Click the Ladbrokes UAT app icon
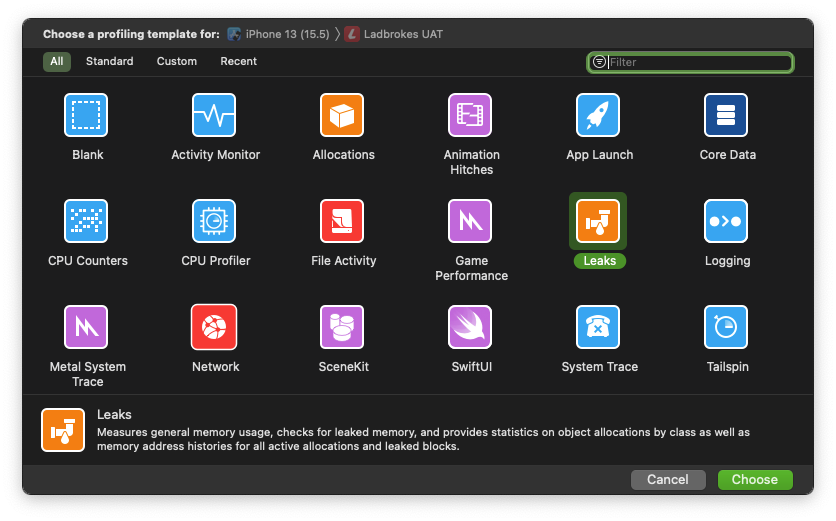The height and width of the screenshot is (521, 836). pyautogui.click(x=352, y=34)
